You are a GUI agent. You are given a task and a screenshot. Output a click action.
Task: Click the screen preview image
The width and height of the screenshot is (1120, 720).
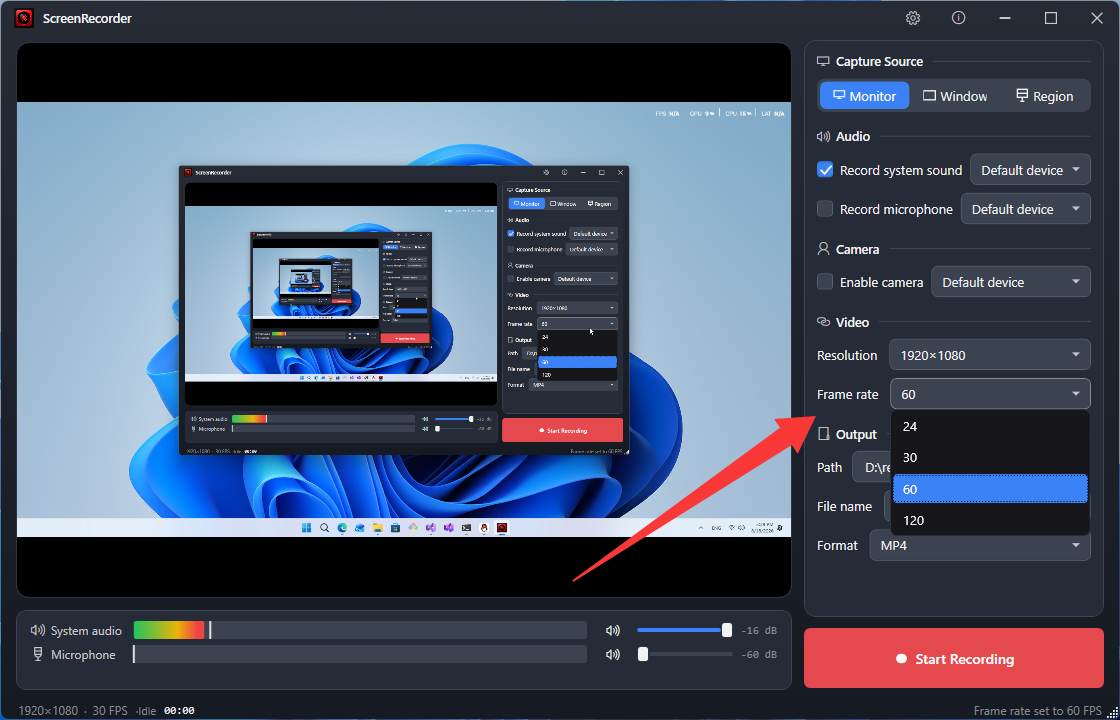[x=404, y=319]
